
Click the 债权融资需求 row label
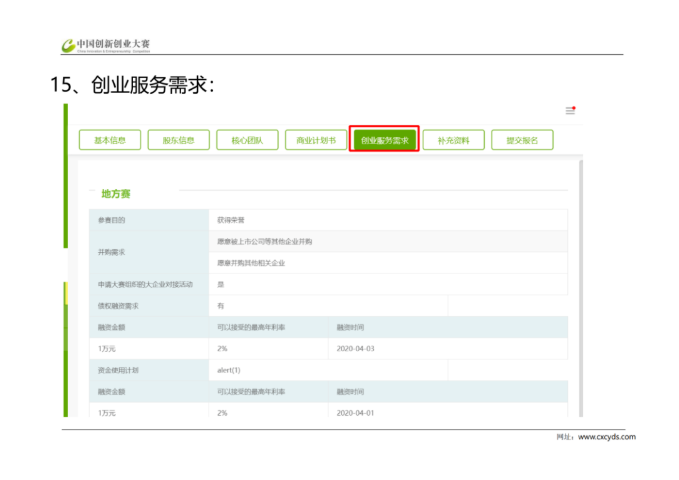click(118, 306)
